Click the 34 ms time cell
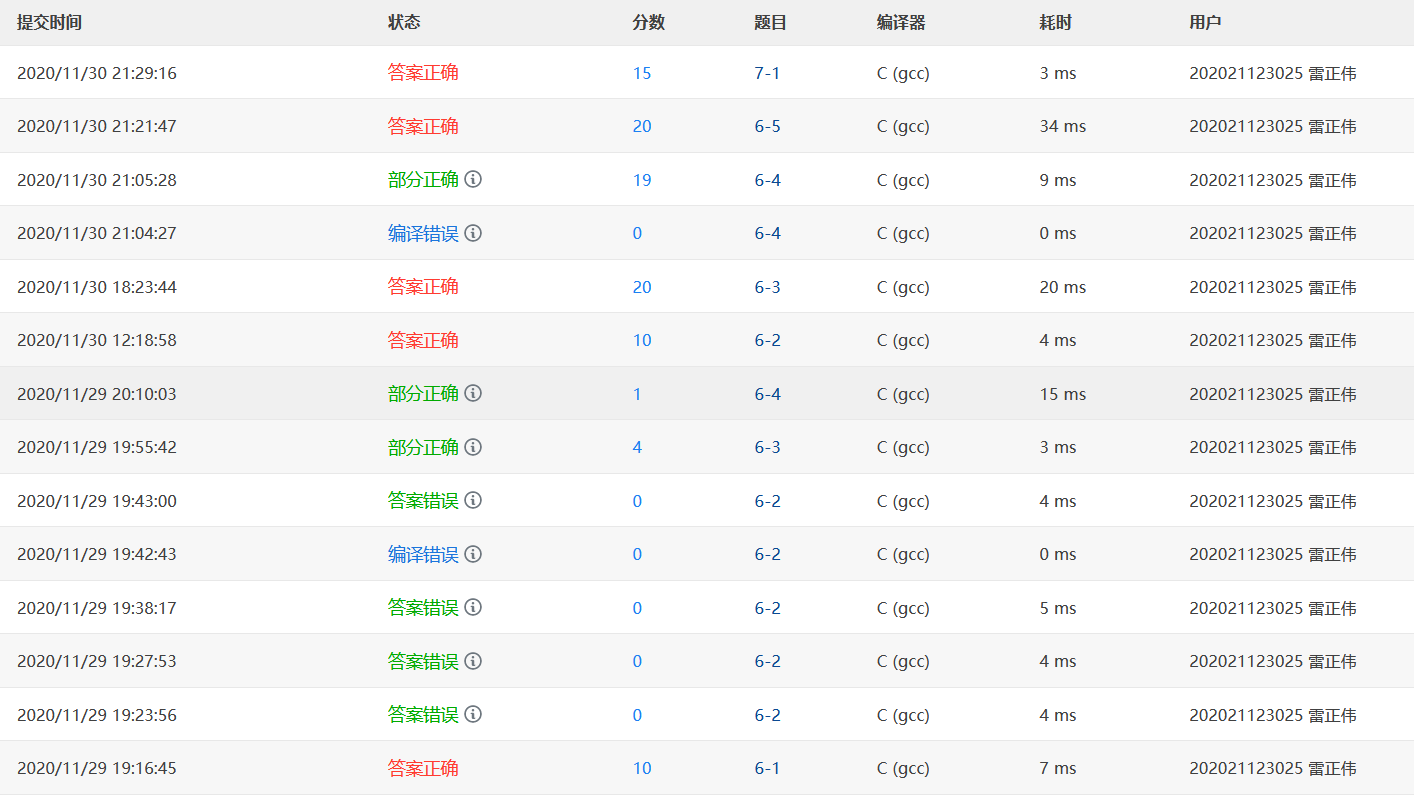Image resolution: width=1414 pixels, height=796 pixels. tap(1063, 126)
